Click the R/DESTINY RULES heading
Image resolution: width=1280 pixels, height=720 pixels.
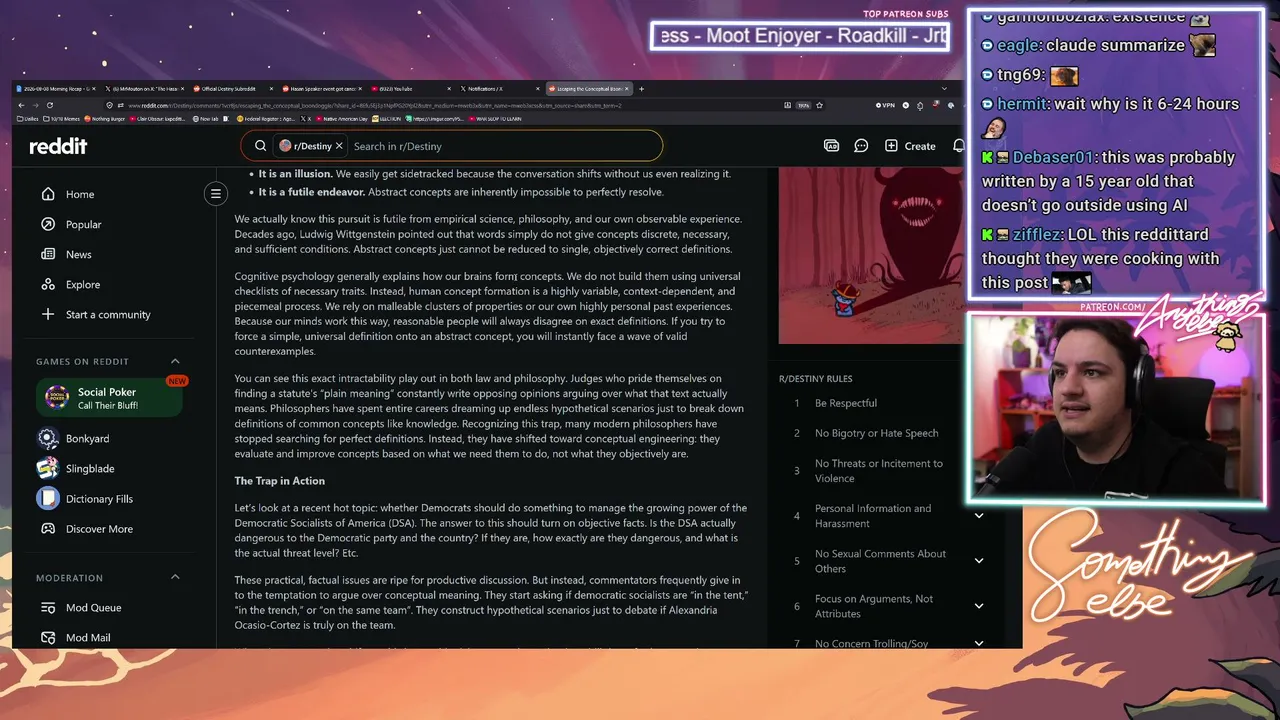[x=816, y=378]
